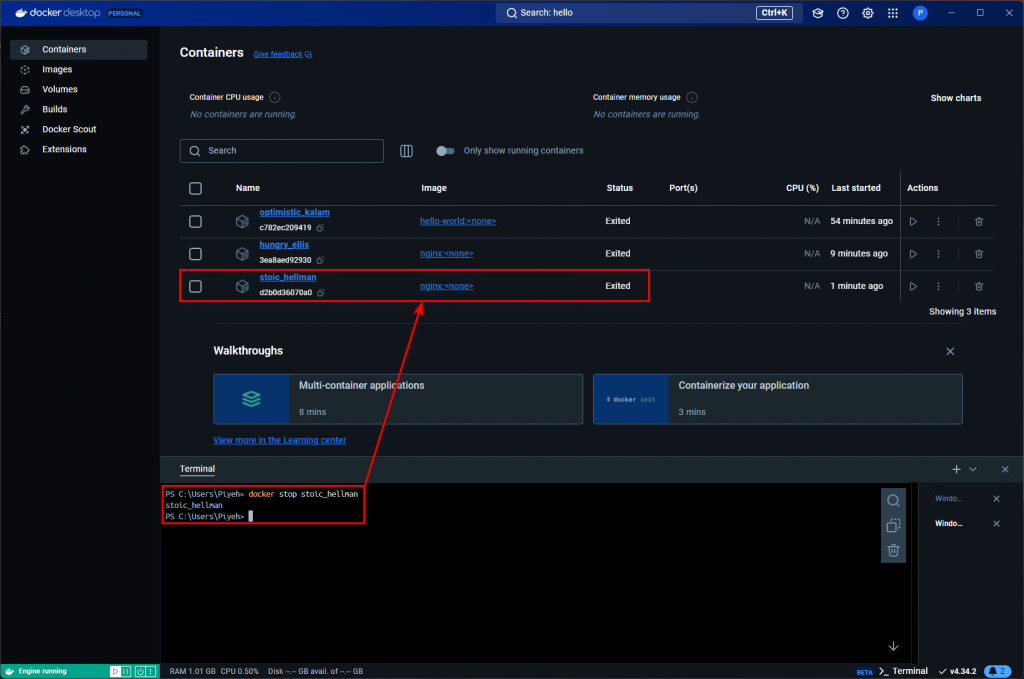Check the stoic_hellman row checkbox

click(x=195, y=286)
